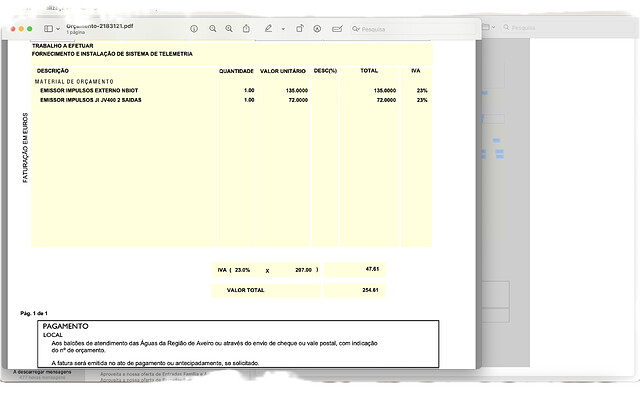Open the Share menu

pos(246,29)
